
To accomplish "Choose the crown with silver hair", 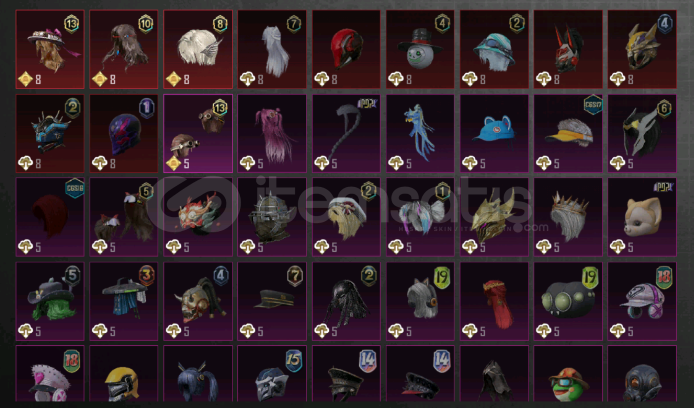I will pyautogui.click(x=568, y=217).
